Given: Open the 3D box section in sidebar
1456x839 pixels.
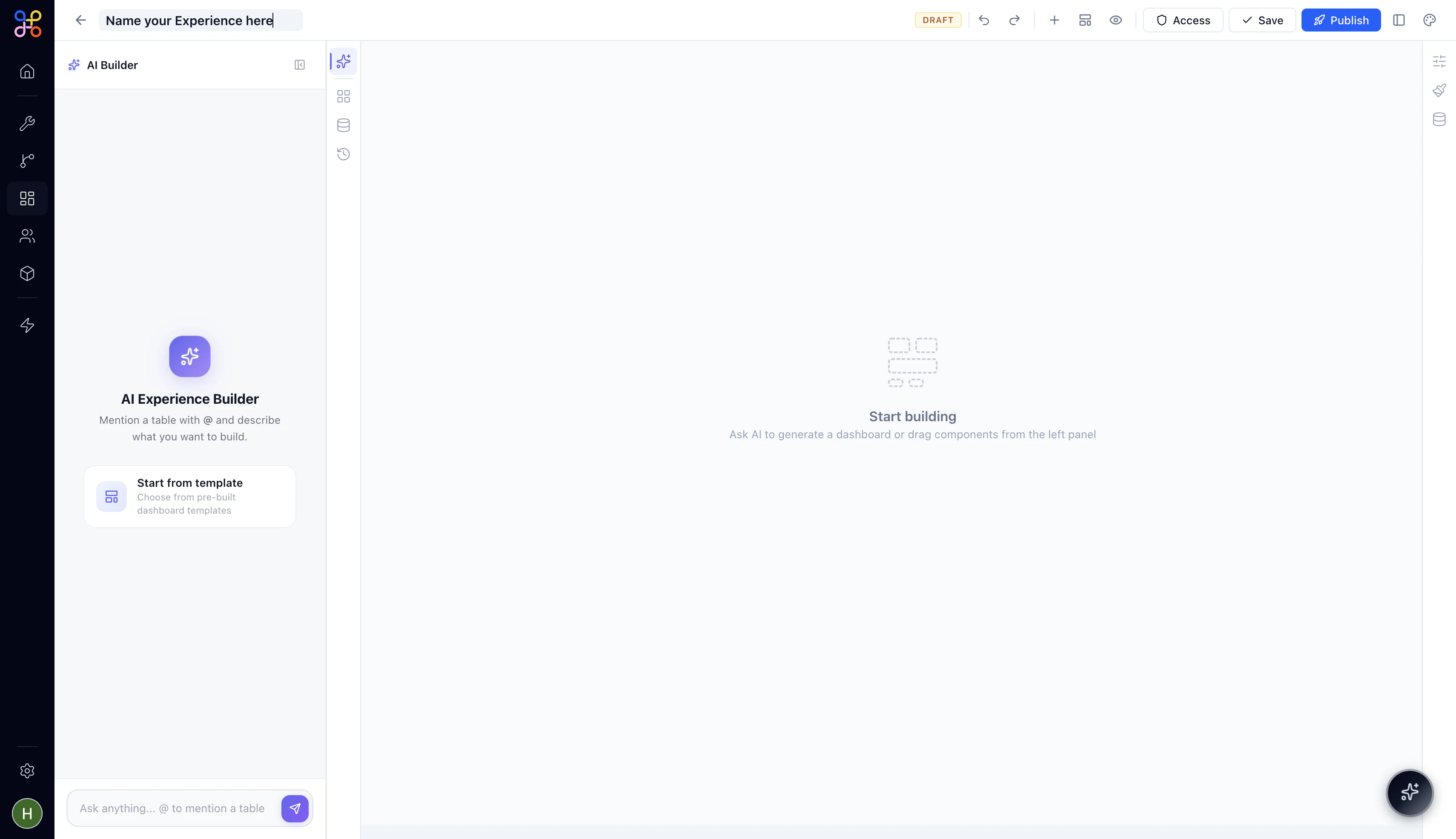Looking at the screenshot, I should 26,273.
